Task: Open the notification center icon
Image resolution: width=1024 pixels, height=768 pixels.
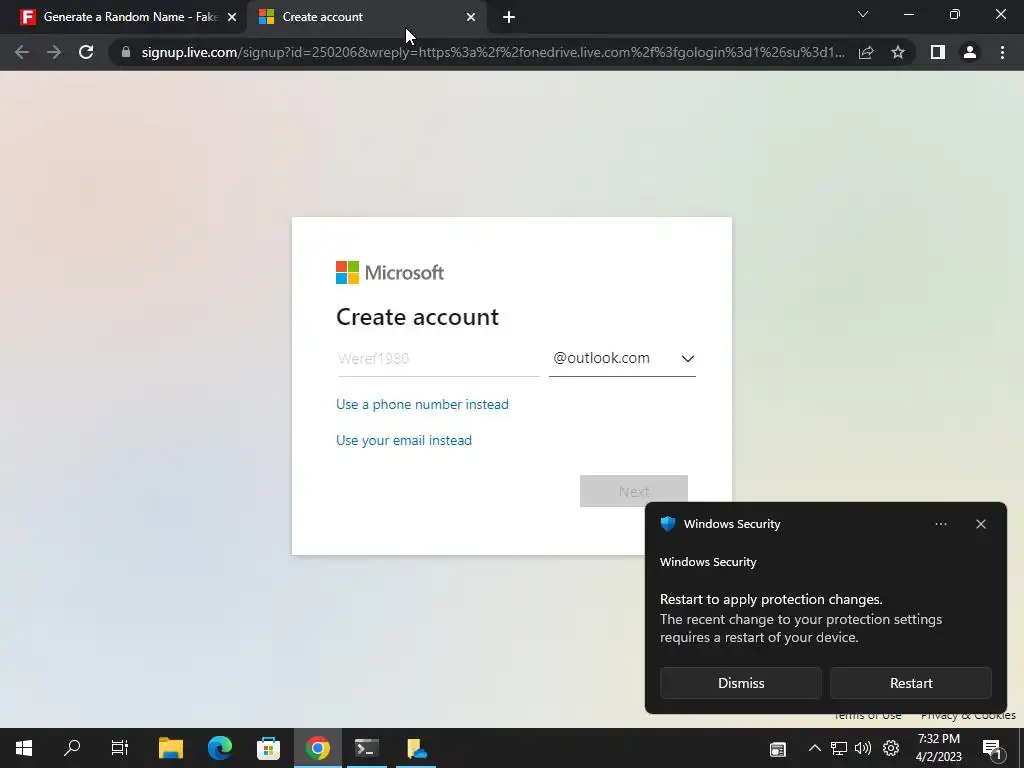Action: pyautogui.click(x=993, y=749)
